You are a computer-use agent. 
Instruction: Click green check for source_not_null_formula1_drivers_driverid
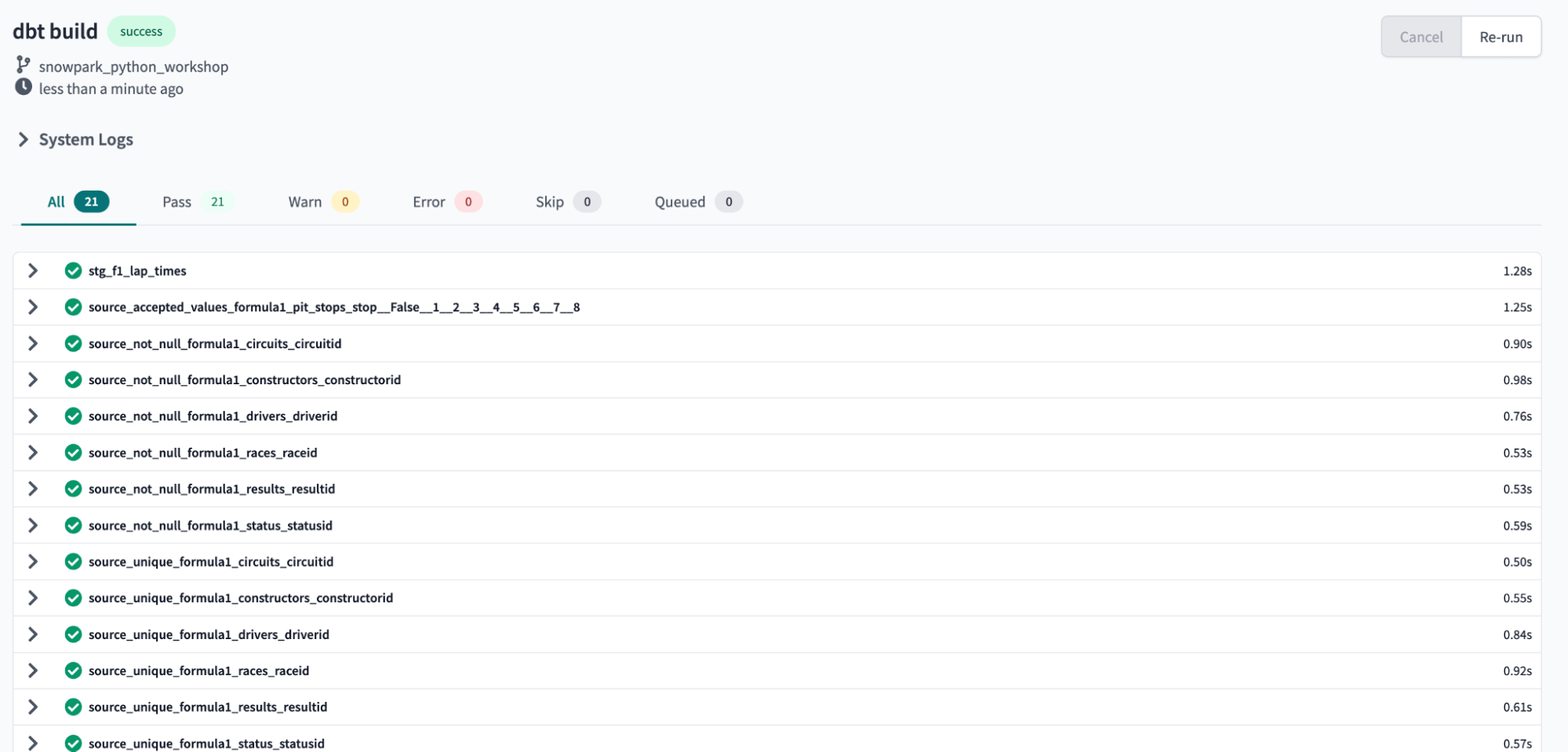[73, 416]
